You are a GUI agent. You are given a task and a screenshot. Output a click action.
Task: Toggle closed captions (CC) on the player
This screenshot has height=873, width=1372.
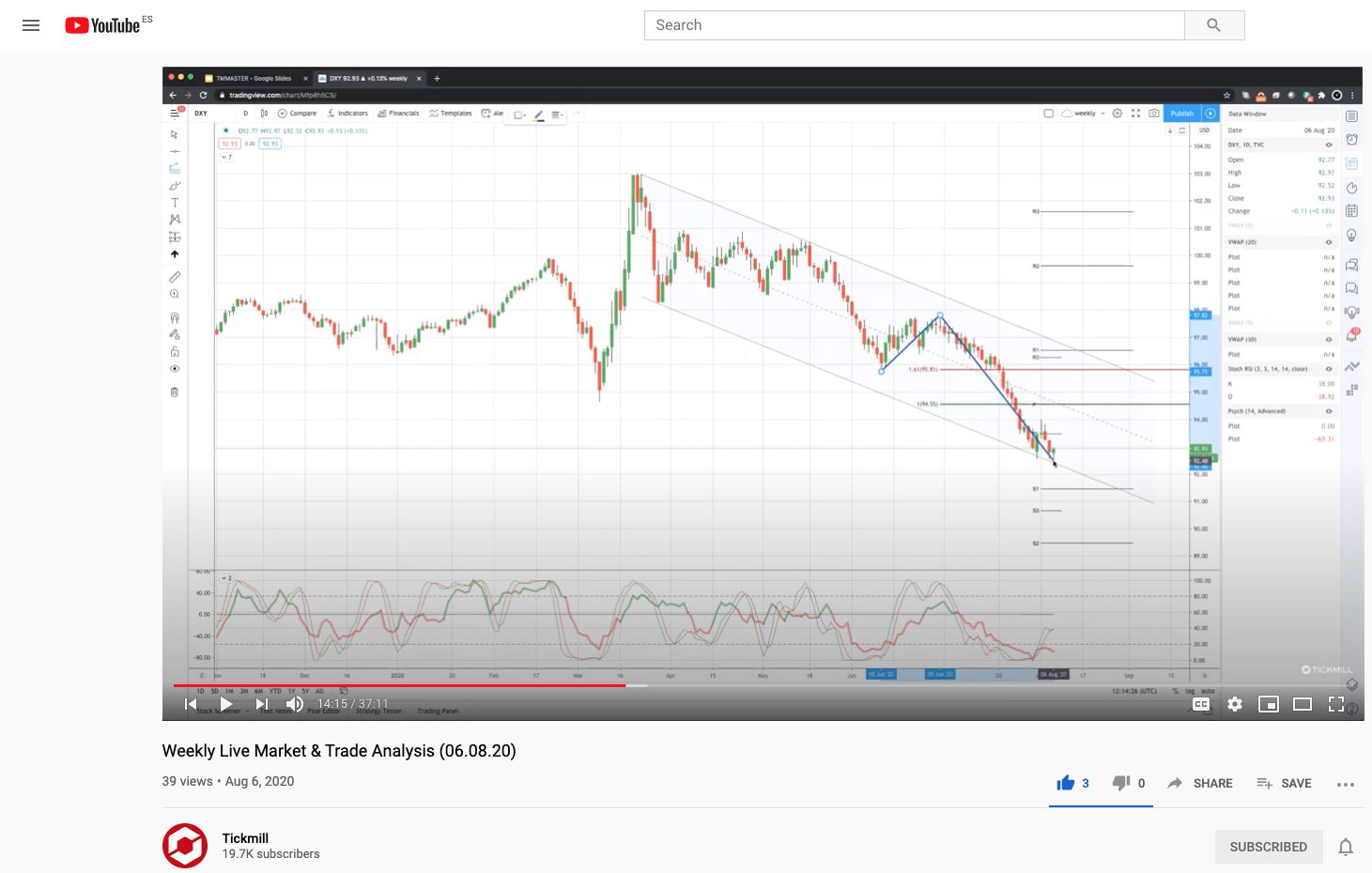coord(1201,704)
